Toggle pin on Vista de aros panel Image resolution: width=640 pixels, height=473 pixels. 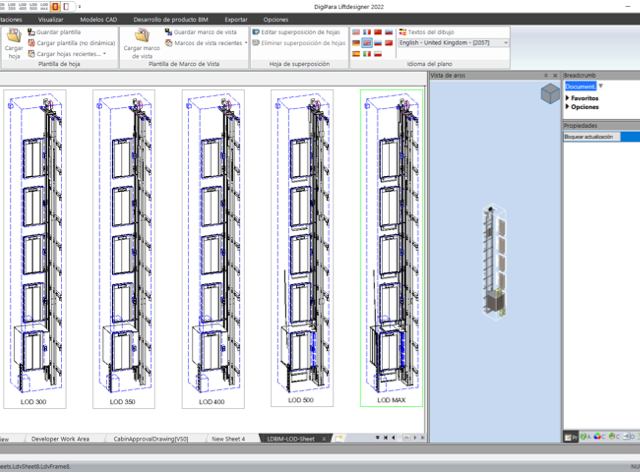click(x=546, y=76)
